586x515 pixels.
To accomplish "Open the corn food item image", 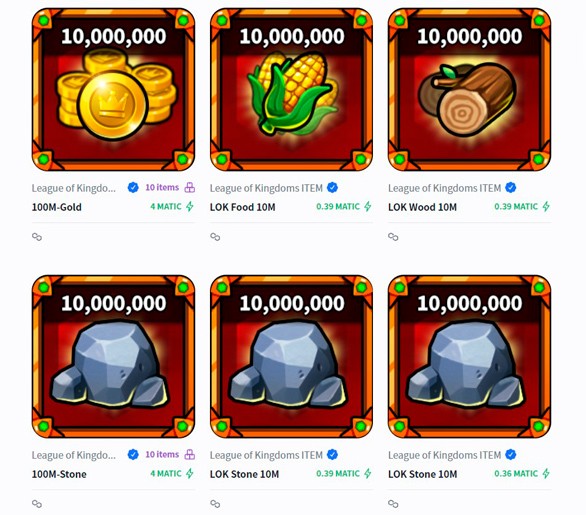I will (292, 89).
